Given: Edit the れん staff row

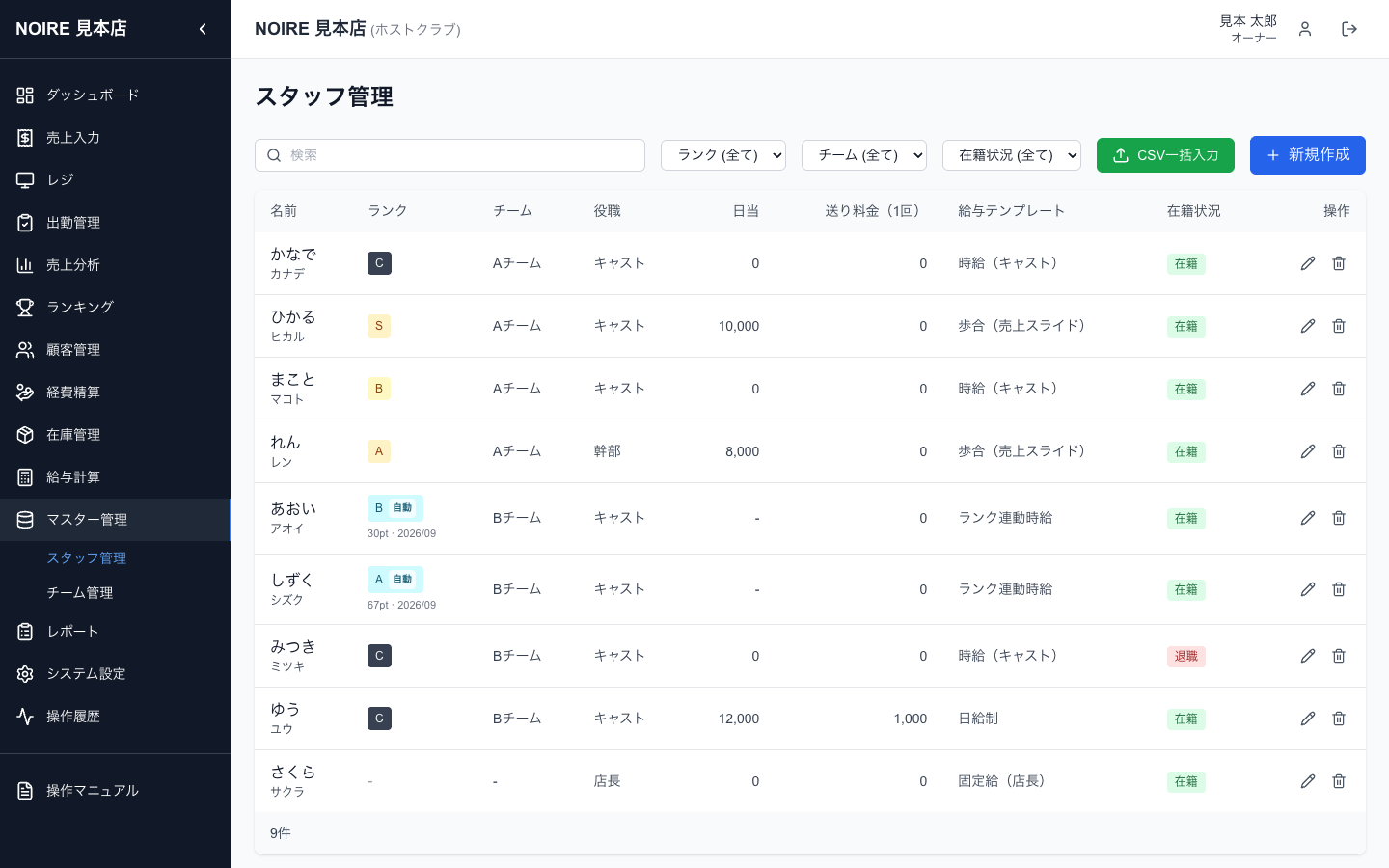Looking at the screenshot, I should tap(1308, 451).
